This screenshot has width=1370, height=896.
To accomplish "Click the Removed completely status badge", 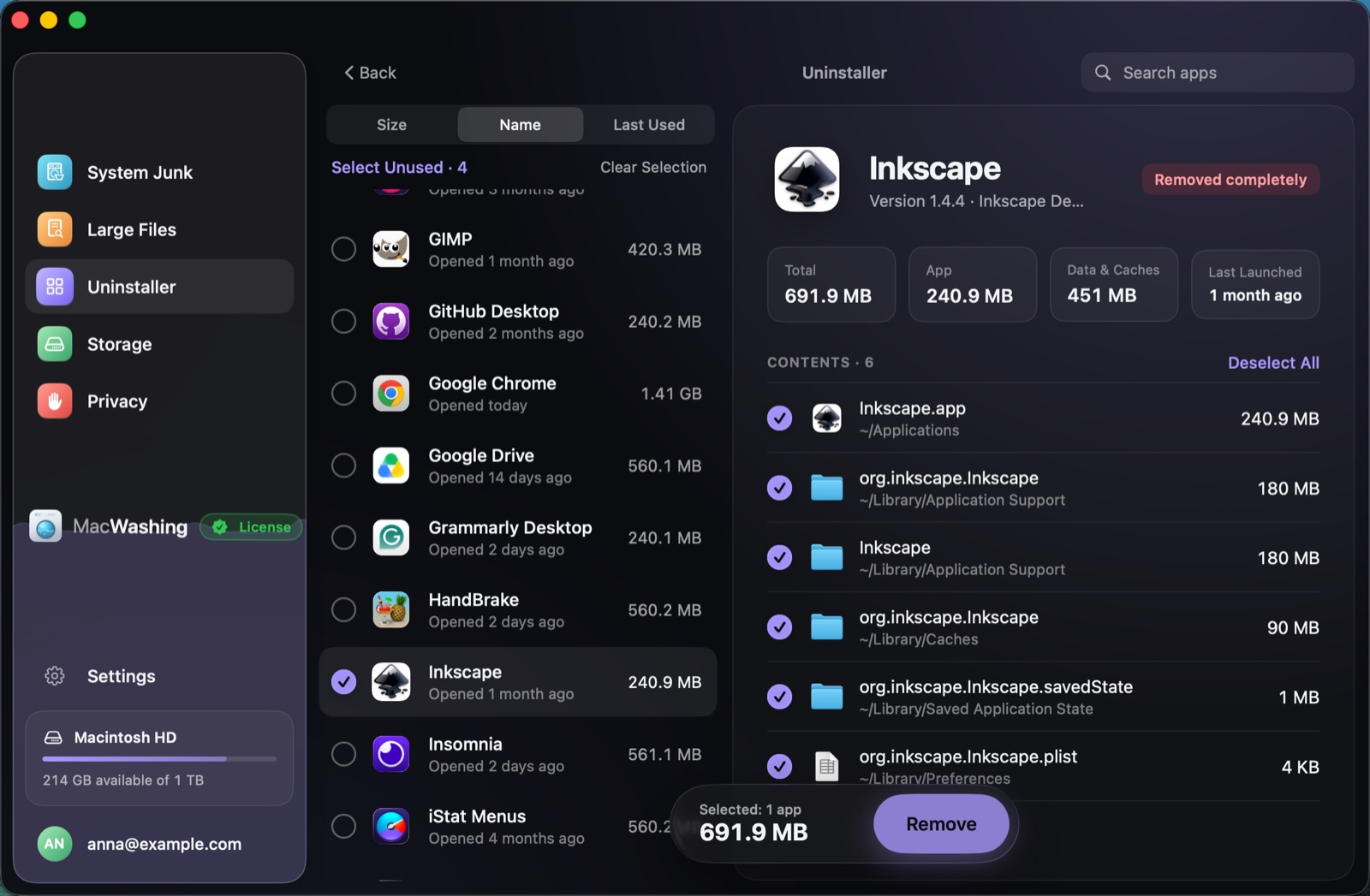I will tap(1230, 180).
